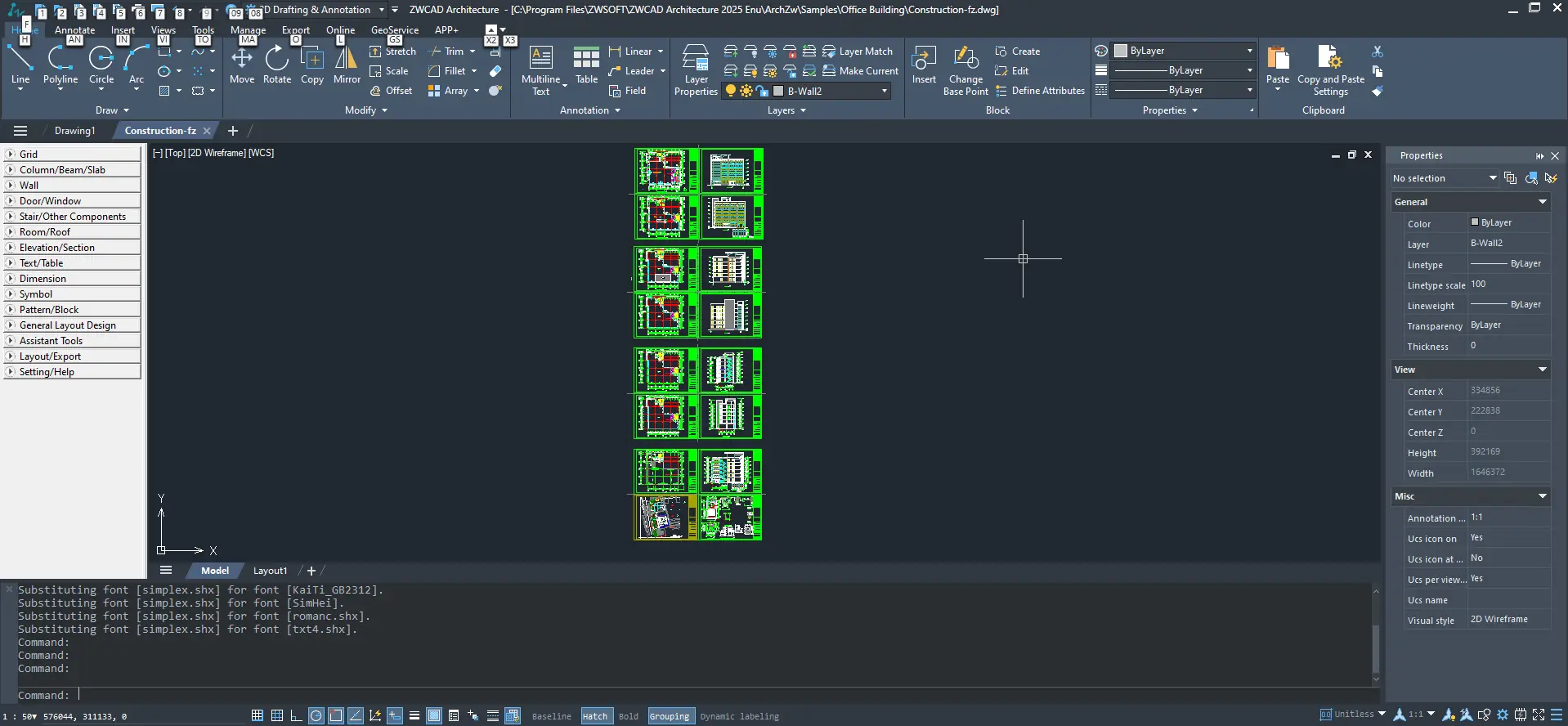Switch to the Drawing1 document tab
Viewport: 1568px width, 726px height.
point(74,131)
